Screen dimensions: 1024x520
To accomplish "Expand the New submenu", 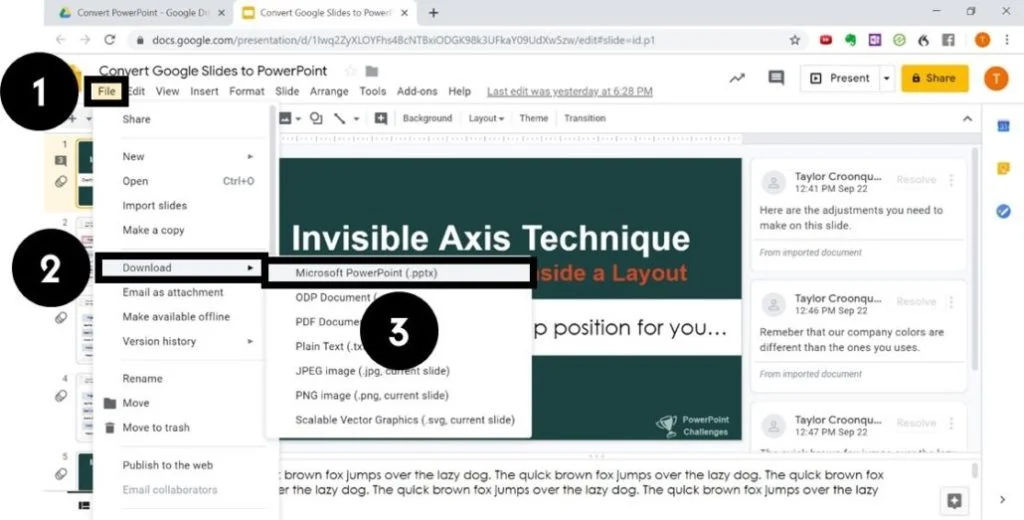I will [x=188, y=156].
